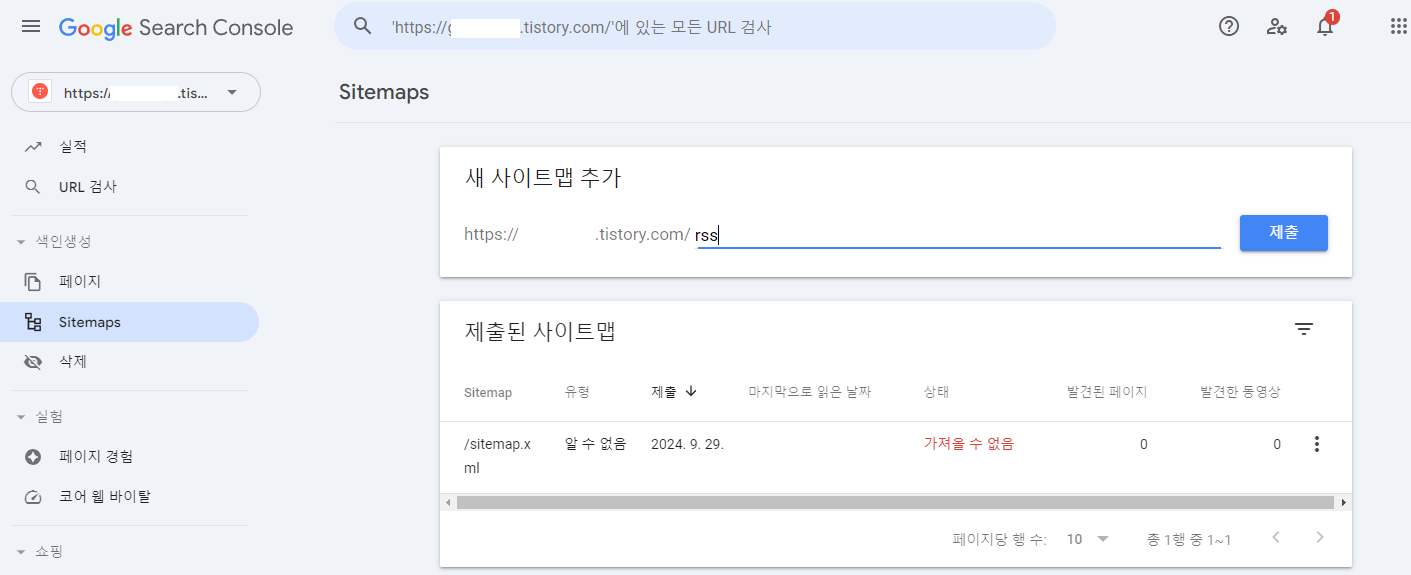Click the 새 사이트맵 추가 heading

543,178
